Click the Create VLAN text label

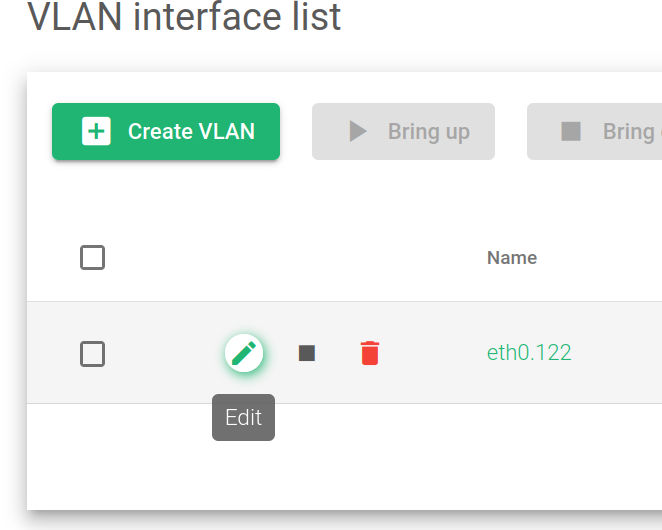[x=191, y=131]
